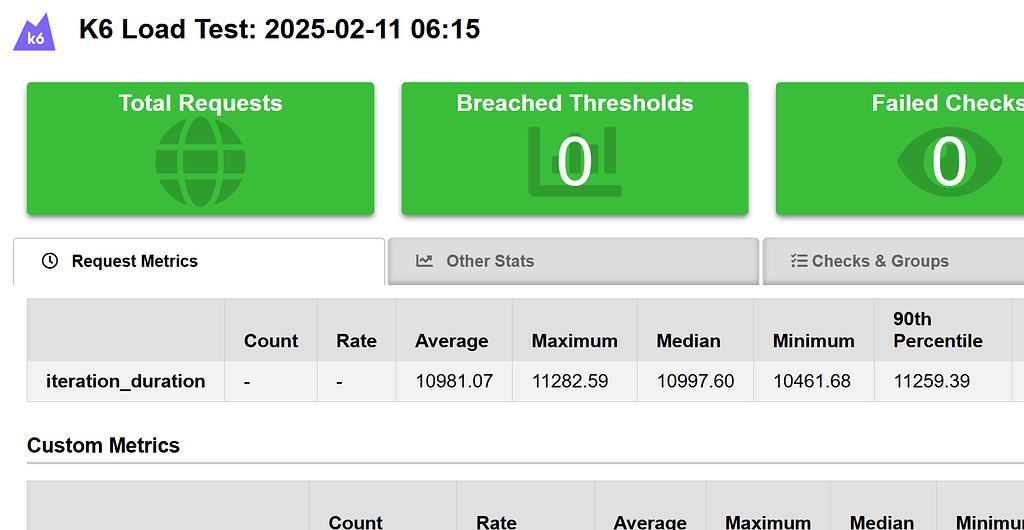Click the globe icon in Total Requests
The width and height of the screenshot is (1024, 530).
click(200, 161)
